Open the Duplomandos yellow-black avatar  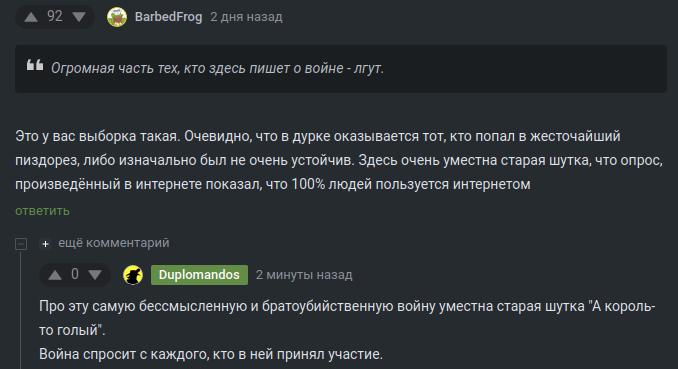click(133, 275)
